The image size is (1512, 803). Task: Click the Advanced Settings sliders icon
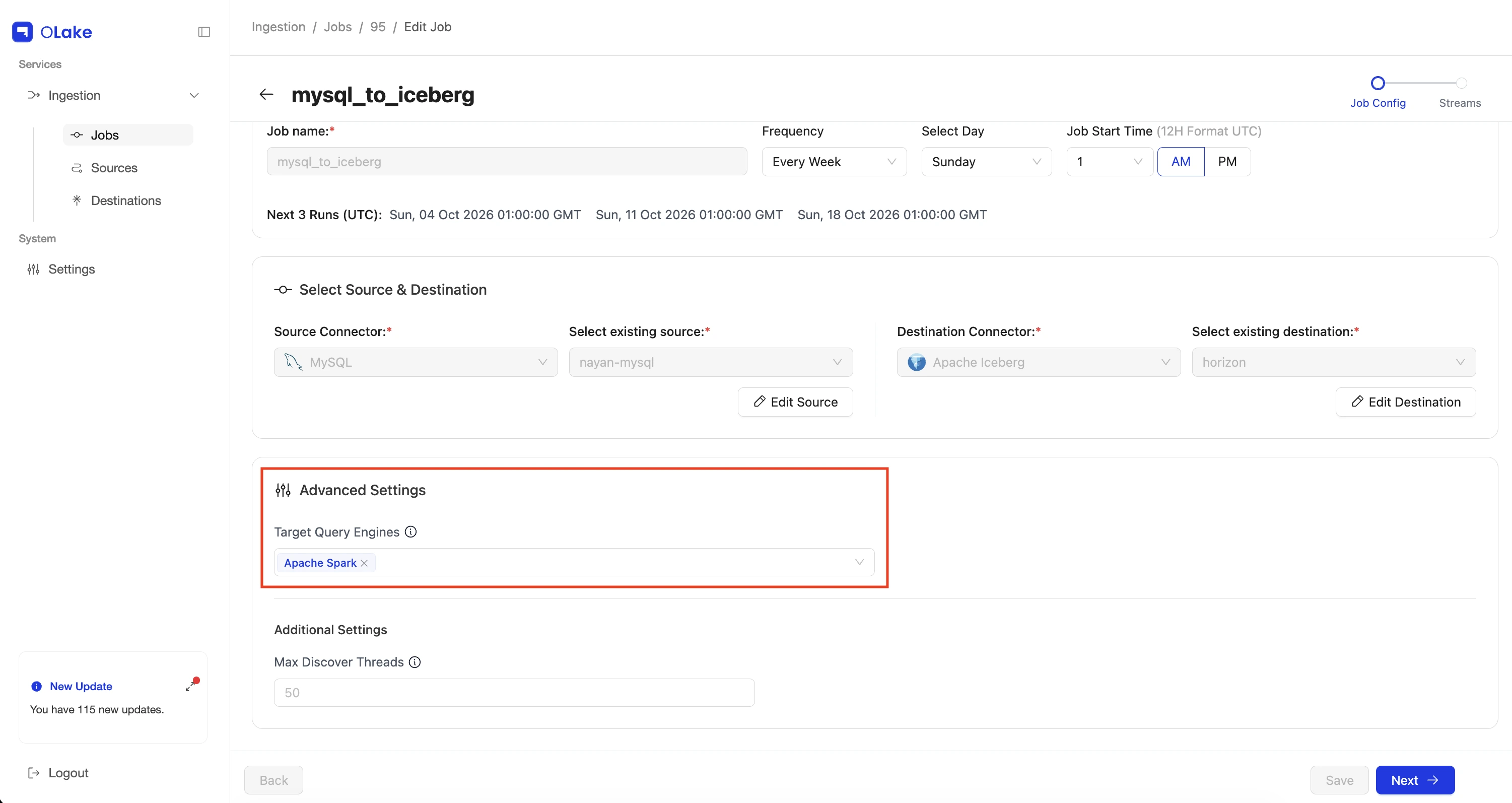(283, 490)
